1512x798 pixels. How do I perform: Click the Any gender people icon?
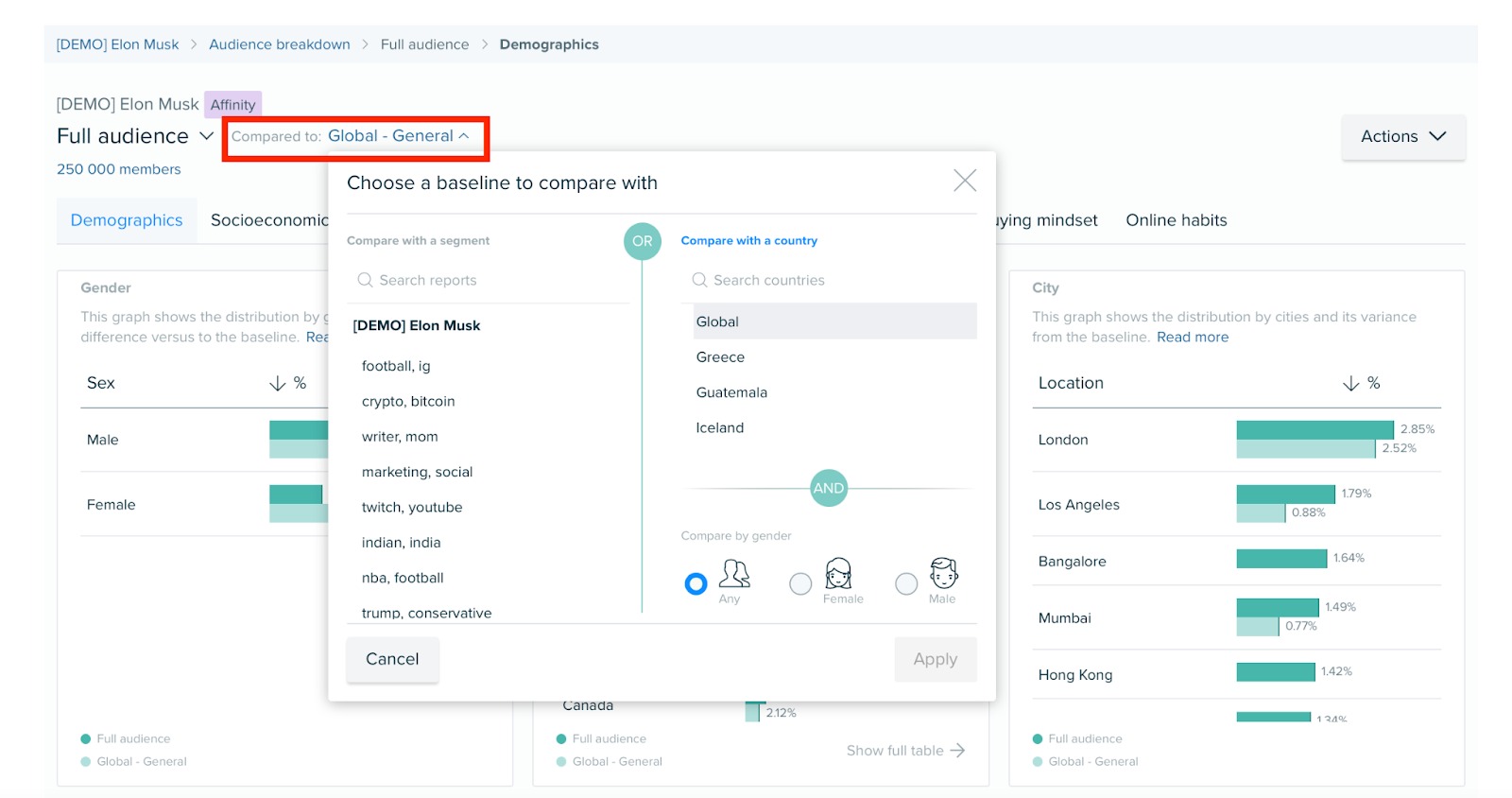(x=734, y=573)
